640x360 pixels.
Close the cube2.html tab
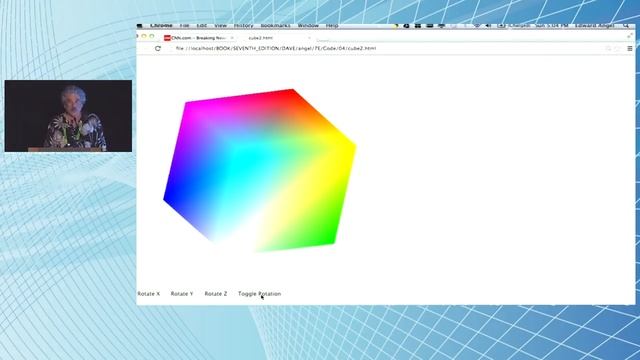[309, 38]
